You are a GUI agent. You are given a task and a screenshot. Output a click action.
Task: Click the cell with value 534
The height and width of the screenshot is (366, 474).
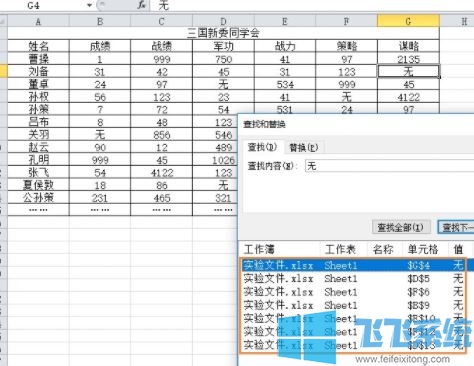pos(285,84)
